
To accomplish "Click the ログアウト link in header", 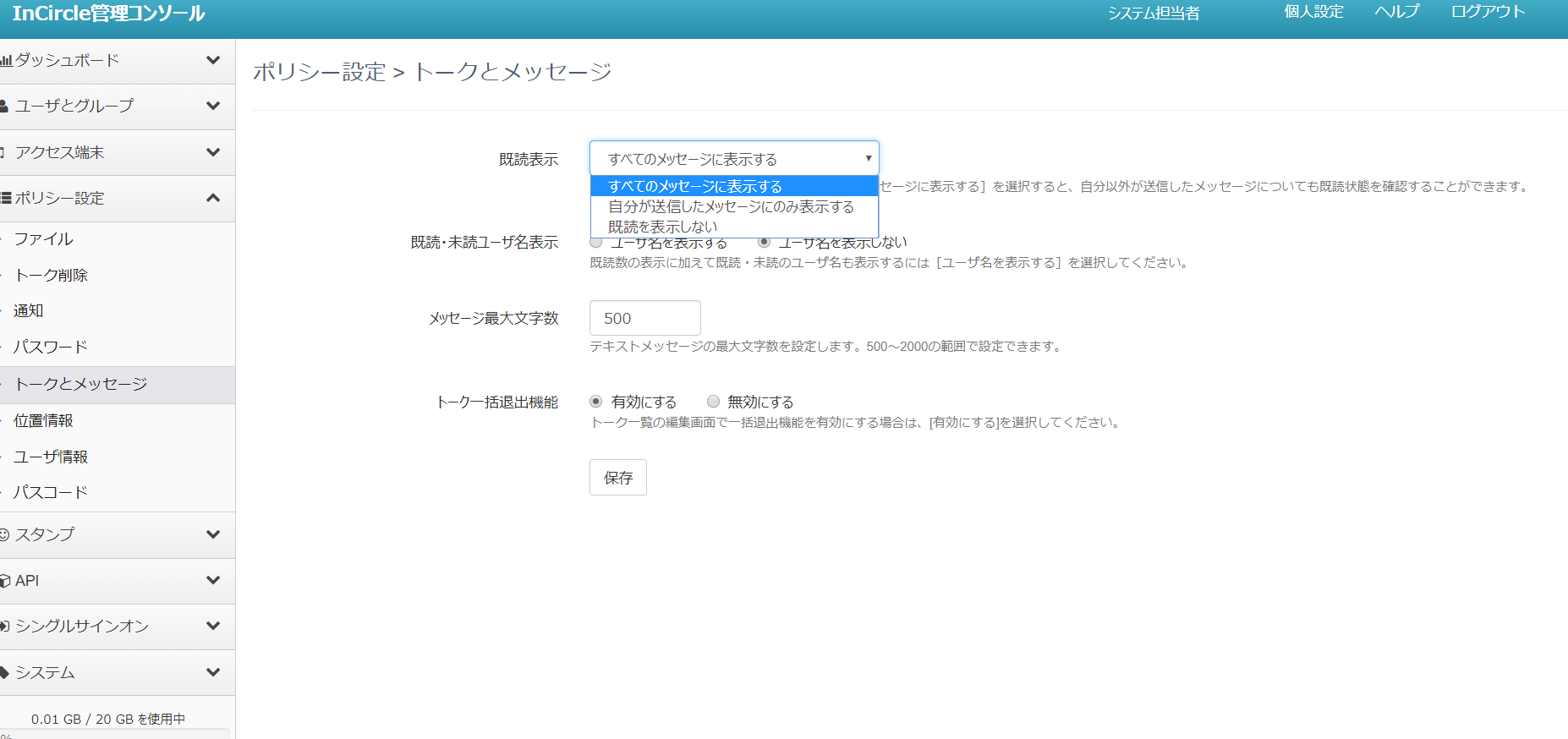I will point(1488,13).
